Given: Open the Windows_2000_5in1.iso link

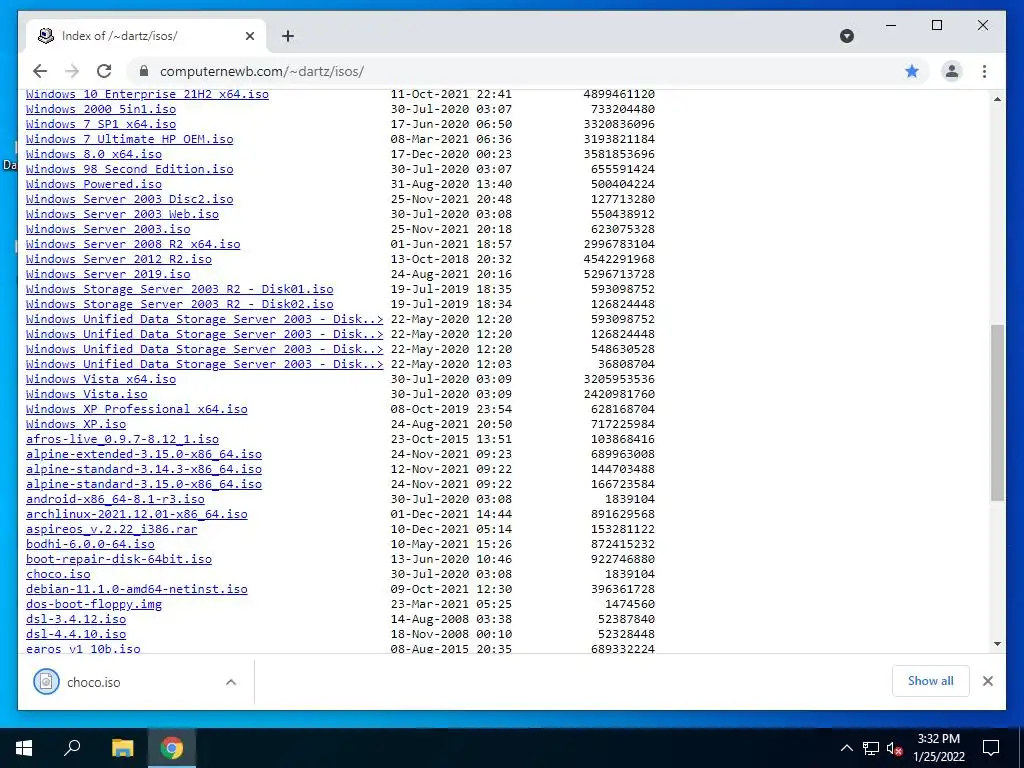Looking at the screenshot, I should tap(101, 109).
